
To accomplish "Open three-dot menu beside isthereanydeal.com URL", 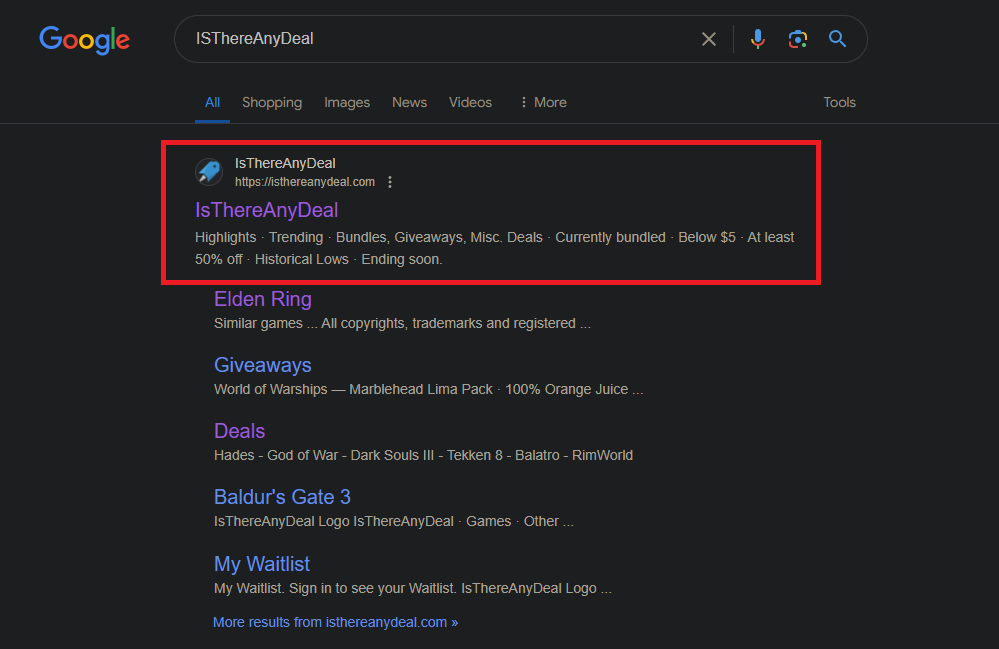I will click(390, 182).
